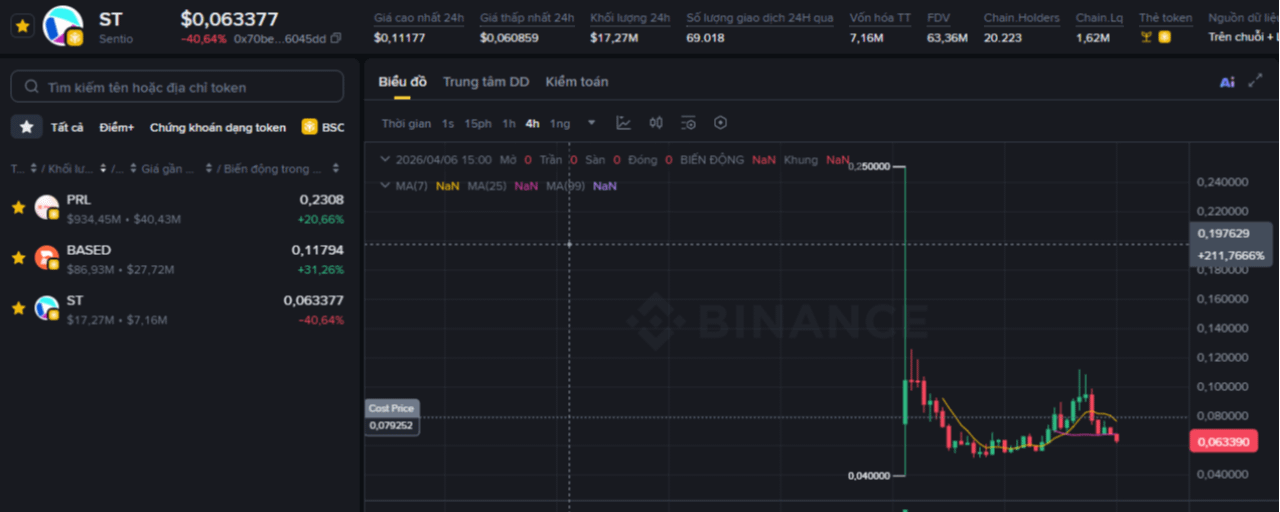Click MA(99) indicator label
The width and height of the screenshot is (1280, 512).
pos(566,186)
